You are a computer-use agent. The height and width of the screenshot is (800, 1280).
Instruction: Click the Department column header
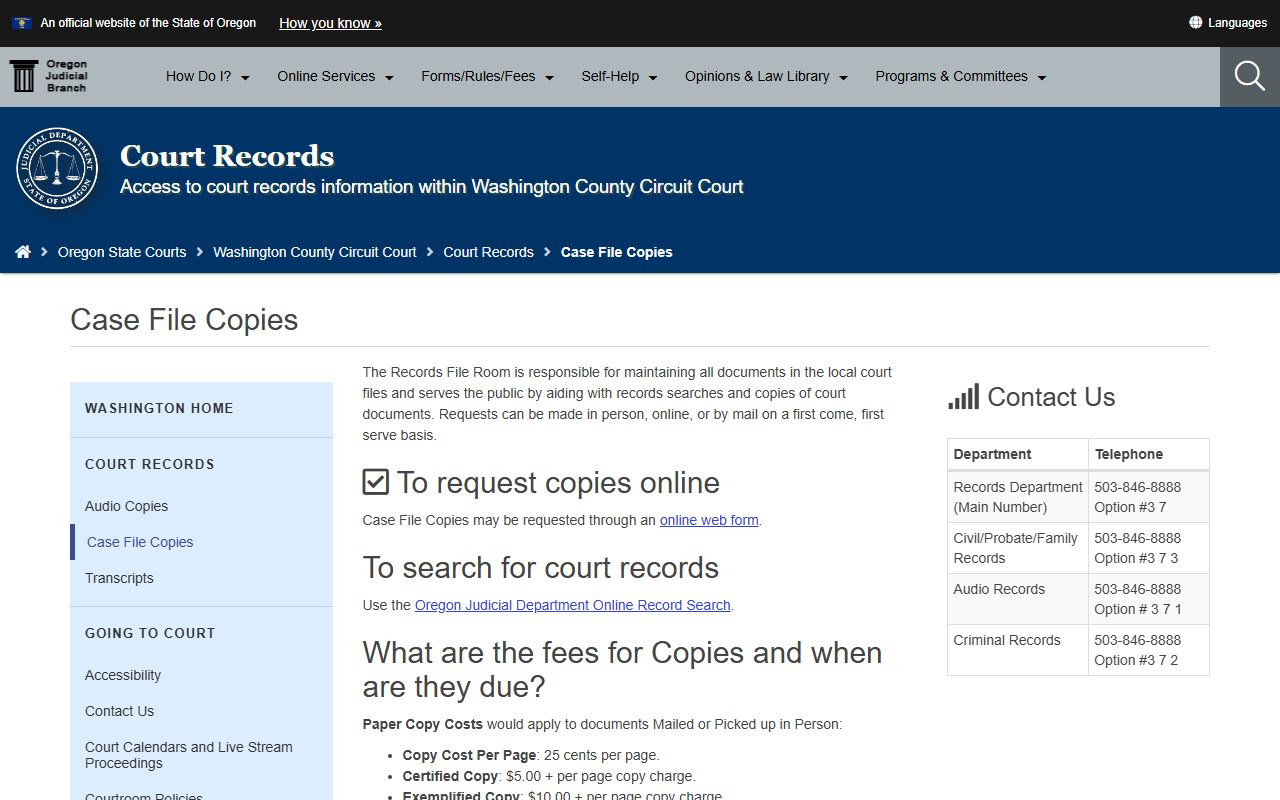[1018, 454]
